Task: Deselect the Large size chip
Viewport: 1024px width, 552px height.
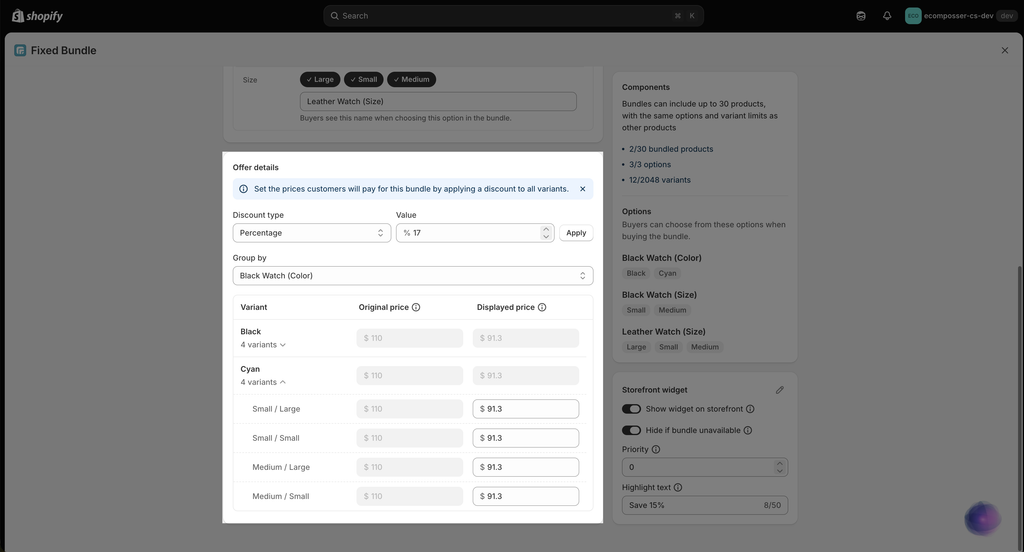Action: tap(320, 80)
